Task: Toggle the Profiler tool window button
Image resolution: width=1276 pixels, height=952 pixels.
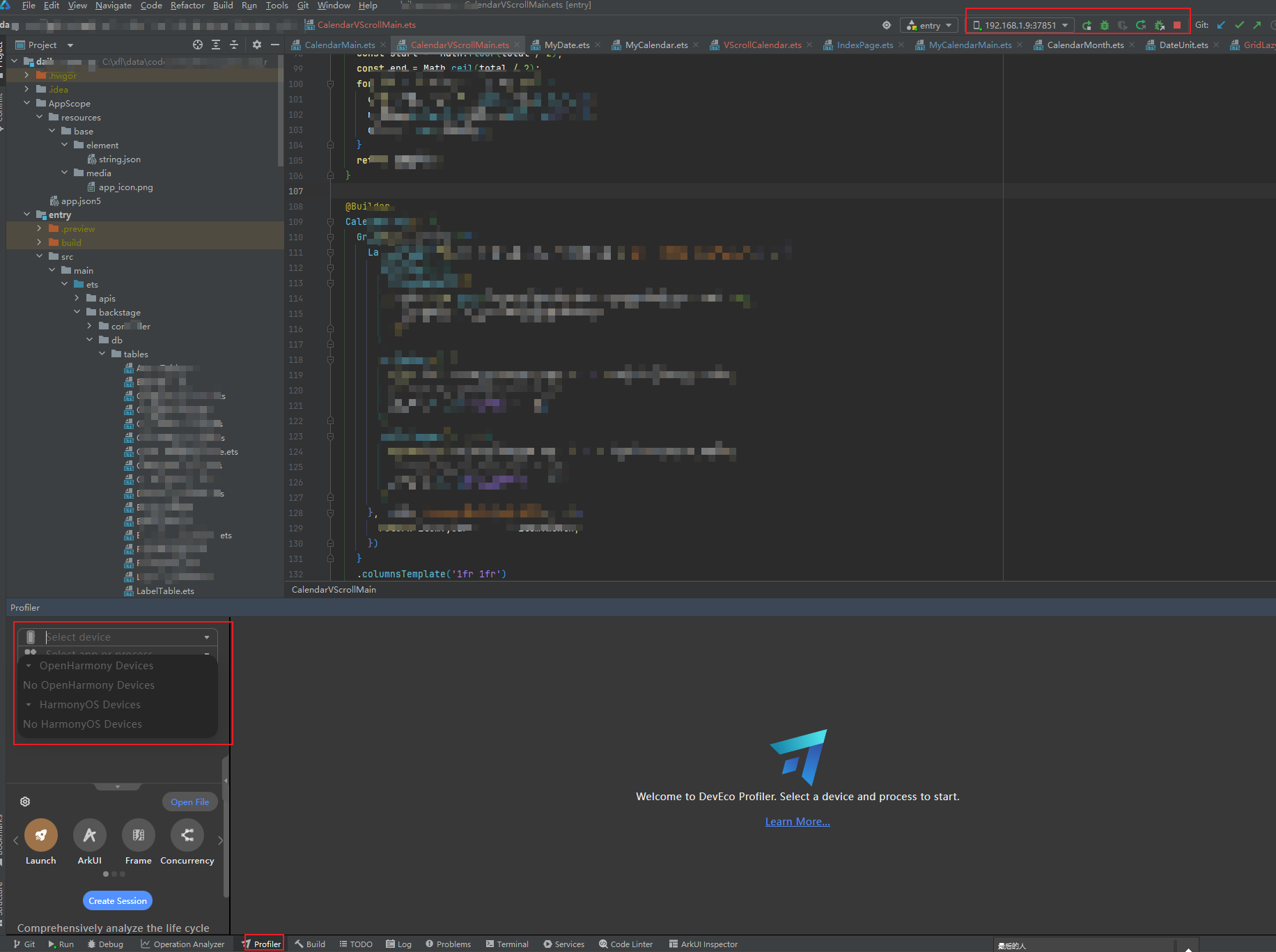Action: point(263,944)
